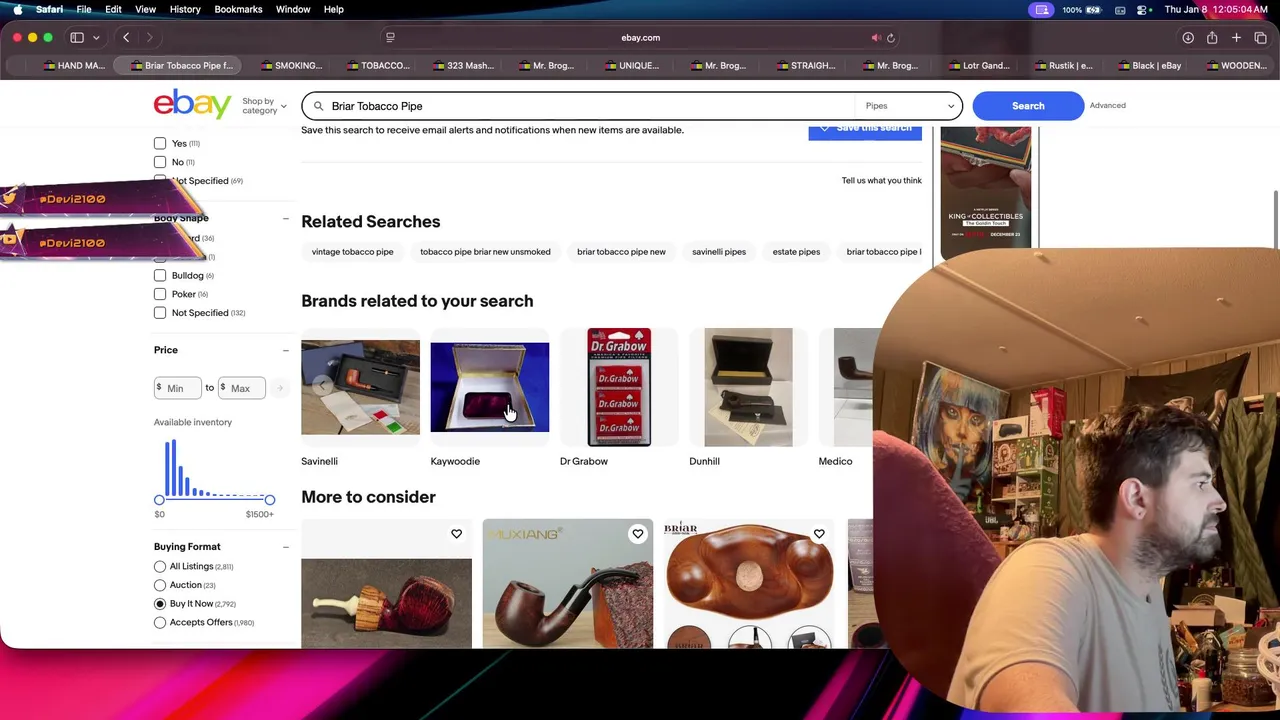Open Control Center from menu bar
Viewport: 1280px width, 720px height.
(x=1141, y=9)
